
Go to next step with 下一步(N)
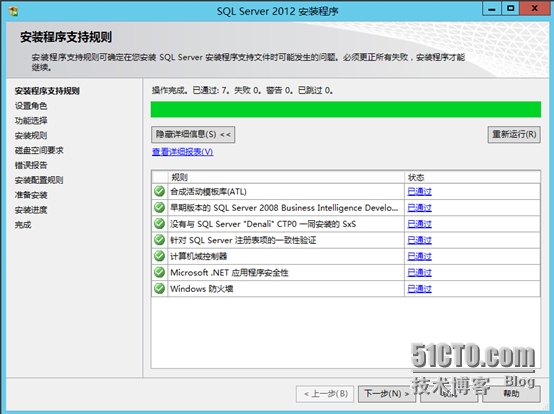387,394
